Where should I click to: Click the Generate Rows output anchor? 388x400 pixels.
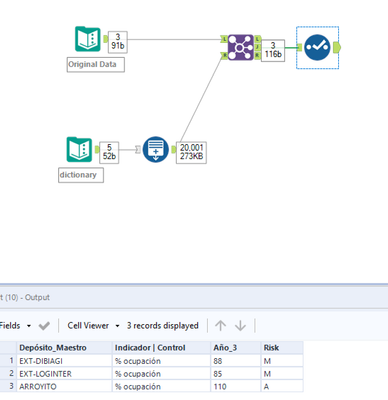173,149
